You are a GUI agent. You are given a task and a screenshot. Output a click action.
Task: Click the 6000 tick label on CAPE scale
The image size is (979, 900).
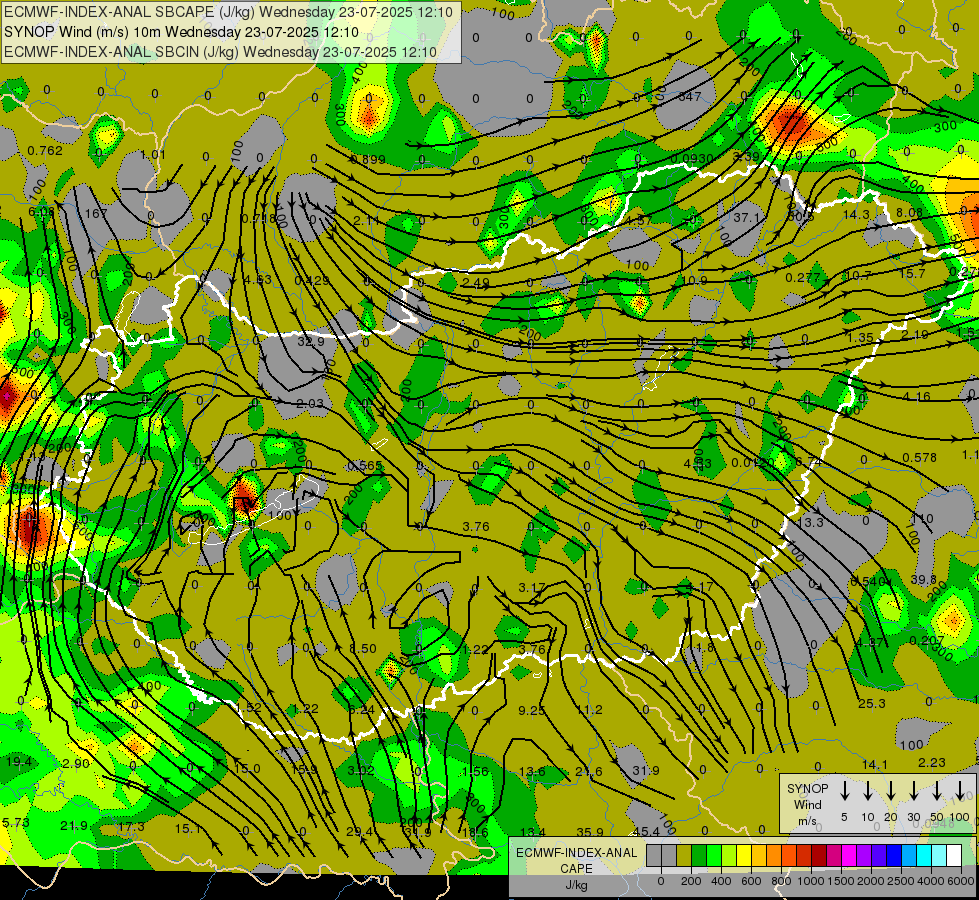tap(960, 882)
